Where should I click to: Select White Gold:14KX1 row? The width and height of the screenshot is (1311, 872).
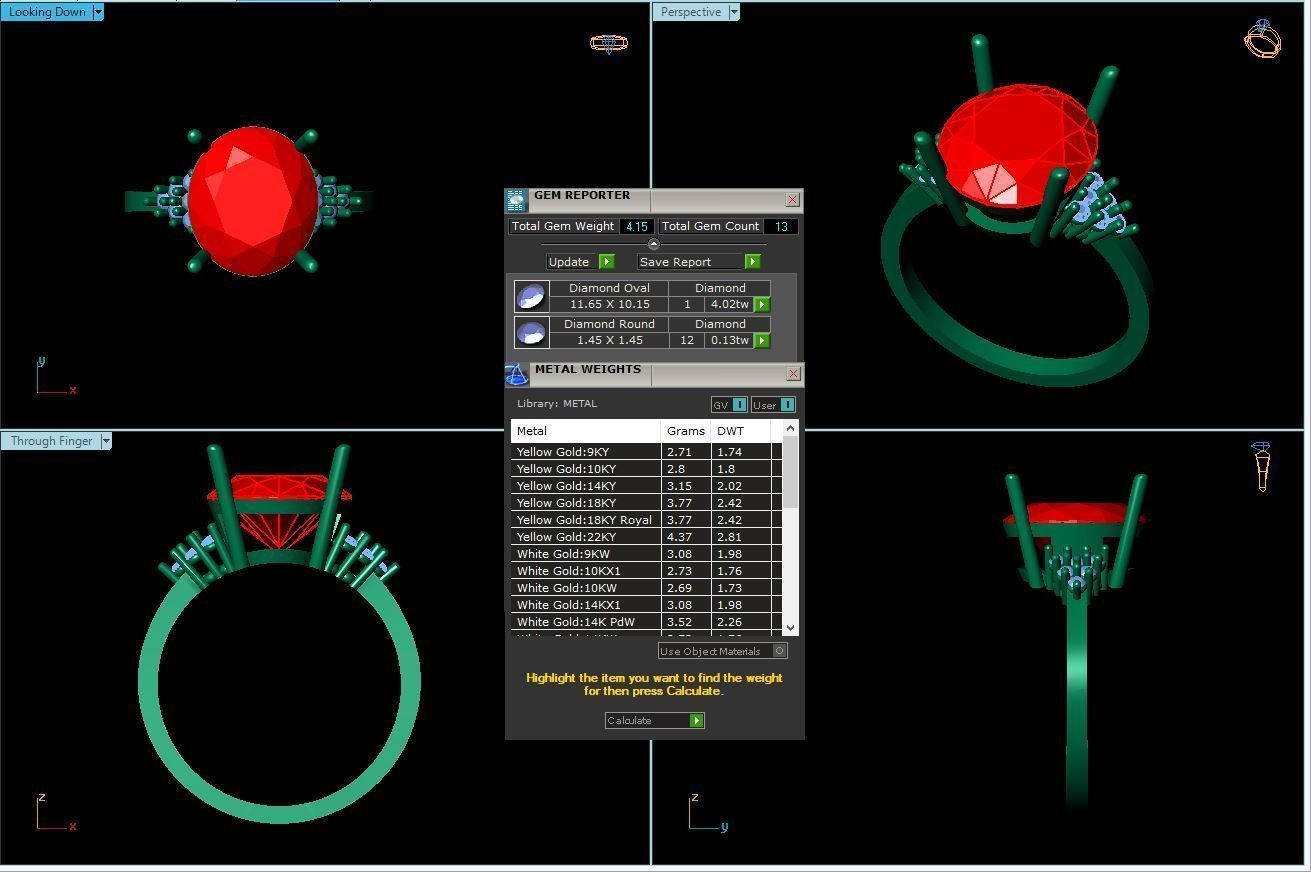646,605
